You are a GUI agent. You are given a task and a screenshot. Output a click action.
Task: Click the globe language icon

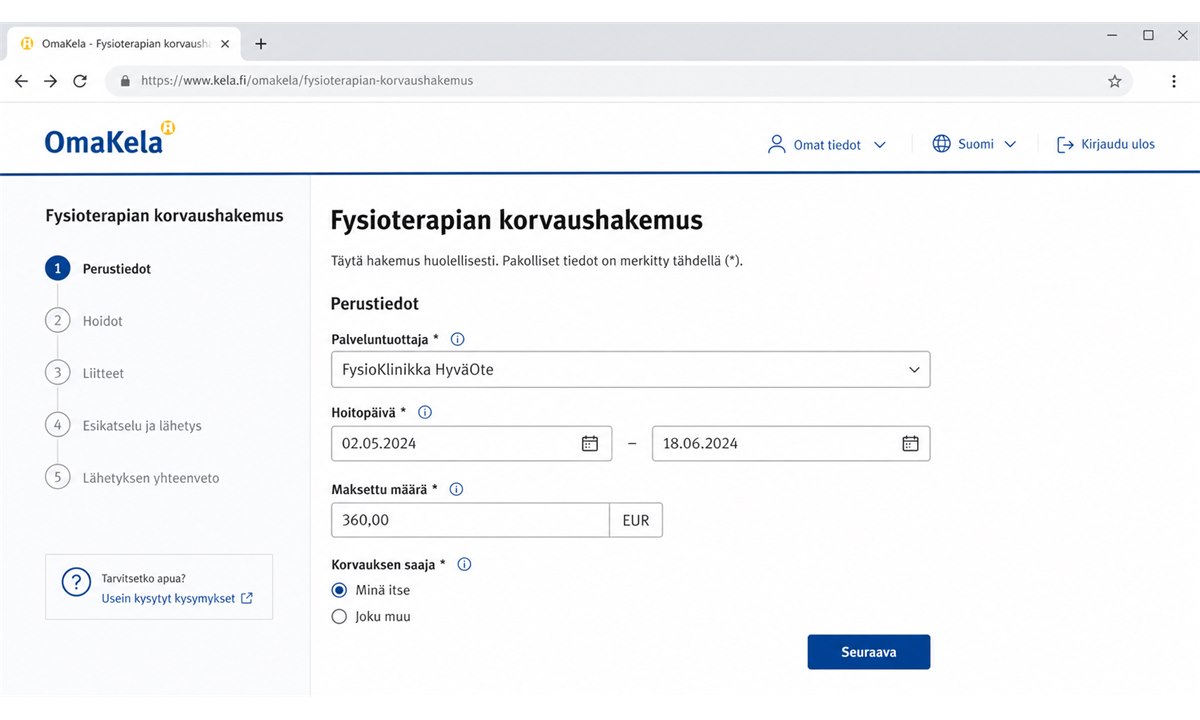pyautogui.click(x=941, y=144)
